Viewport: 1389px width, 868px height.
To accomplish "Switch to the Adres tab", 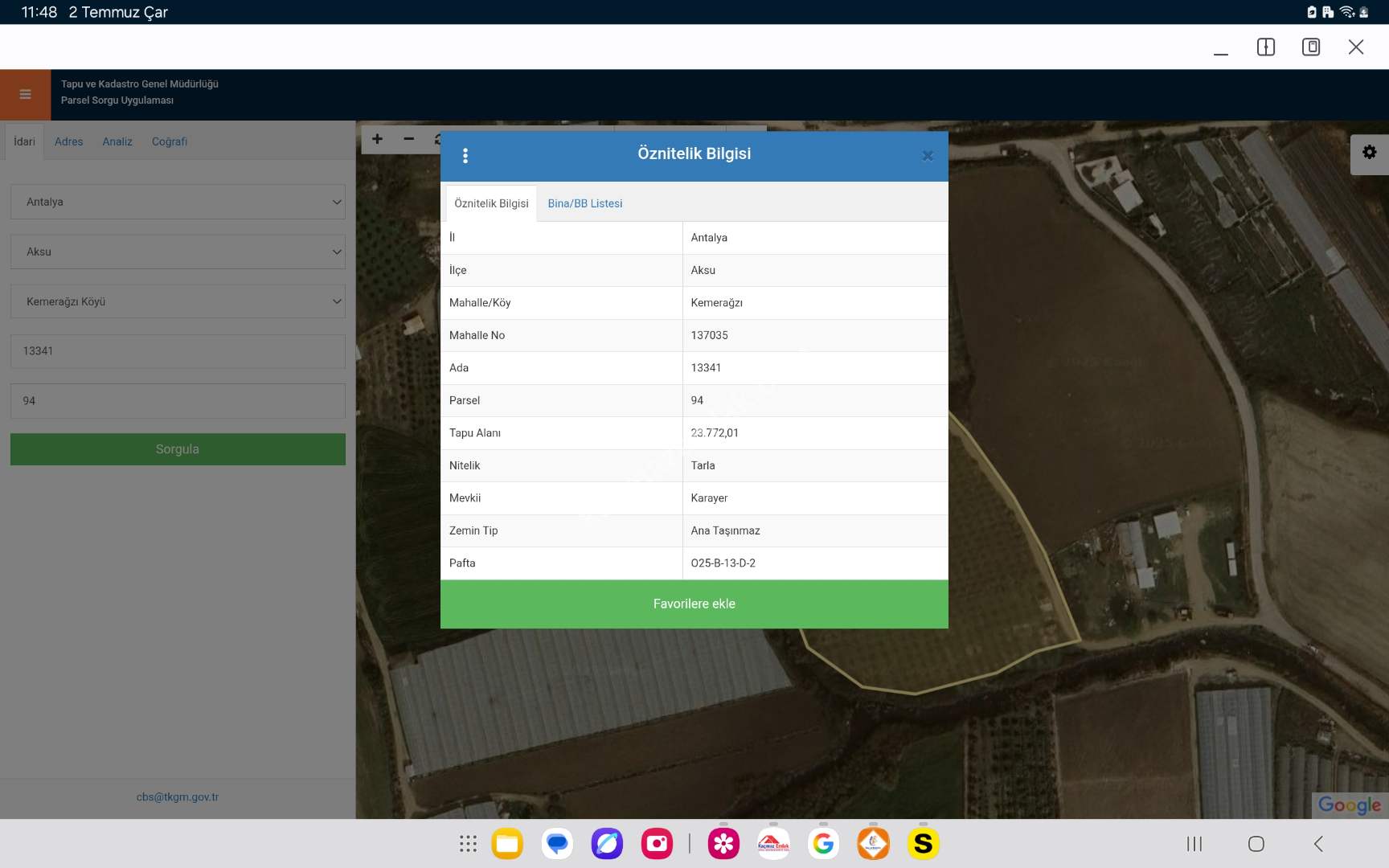I will pyautogui.click(x=68, y=141).
